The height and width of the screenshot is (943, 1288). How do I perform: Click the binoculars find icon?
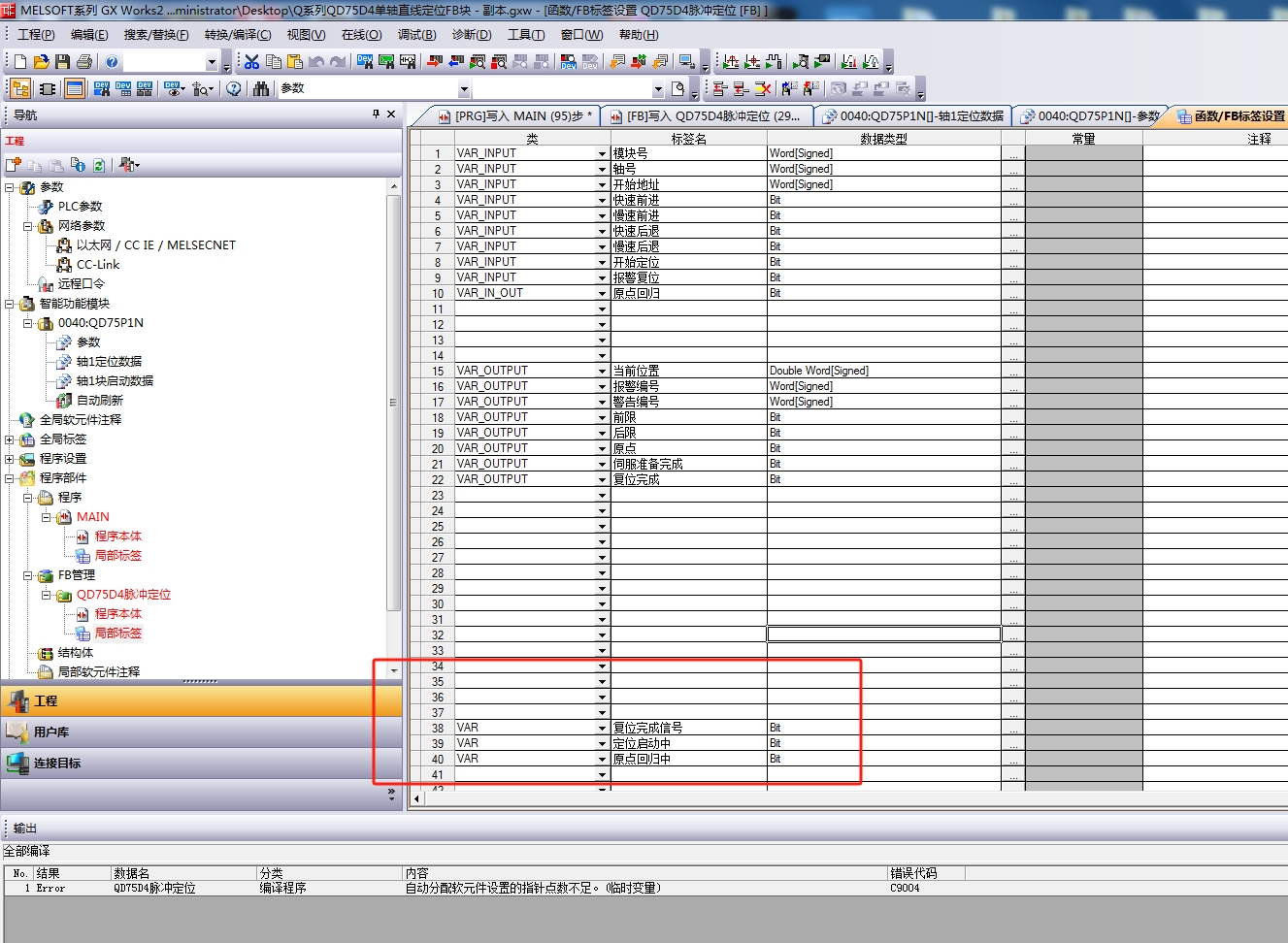click(x=261, y=89)
